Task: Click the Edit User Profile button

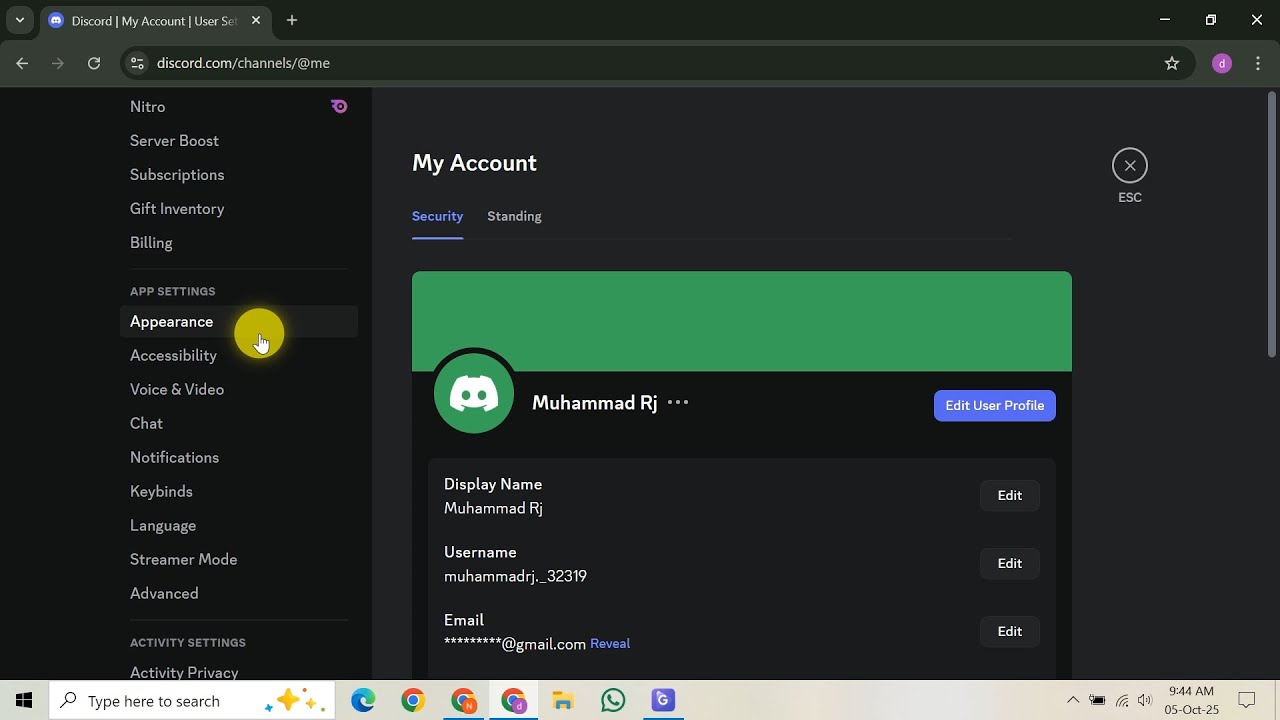Action: 994,405
